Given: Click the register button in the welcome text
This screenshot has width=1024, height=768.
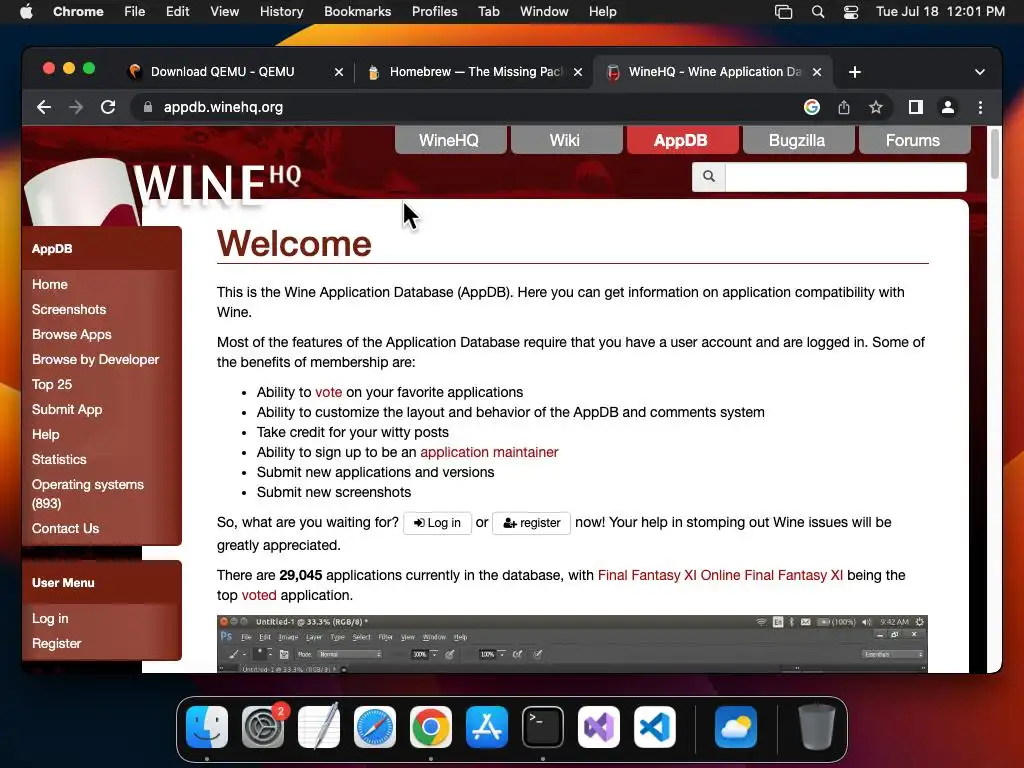Looking at the screenshot, I should click(x=532, y=523).
